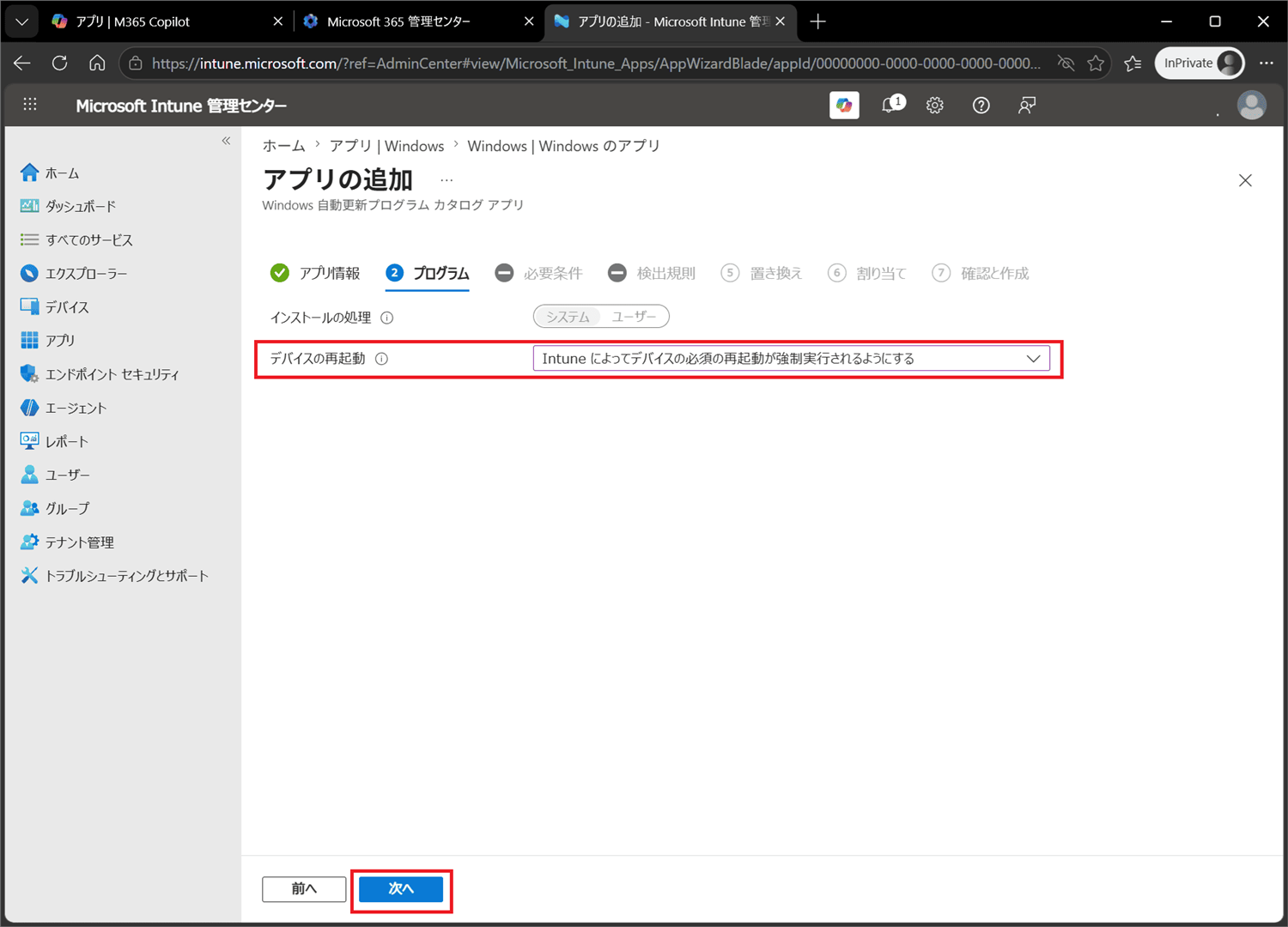
Task: Switch to the アプリ情報 step tab
Action: (315, 273)
